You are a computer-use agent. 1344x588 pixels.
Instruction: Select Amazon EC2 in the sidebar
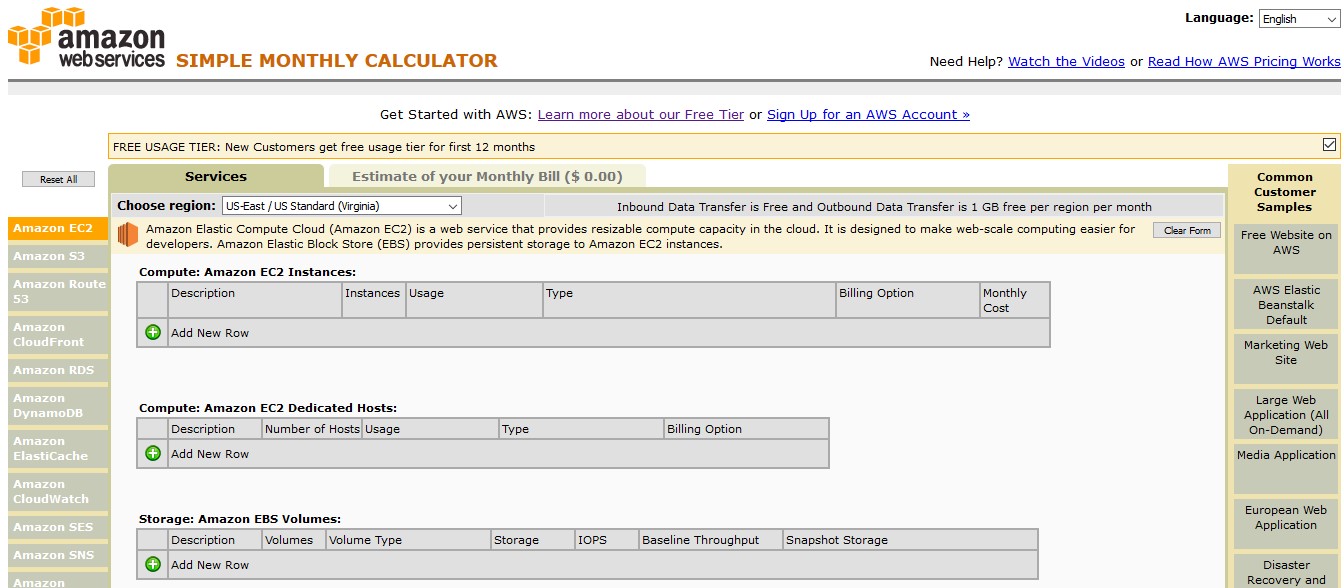[57, 228]
